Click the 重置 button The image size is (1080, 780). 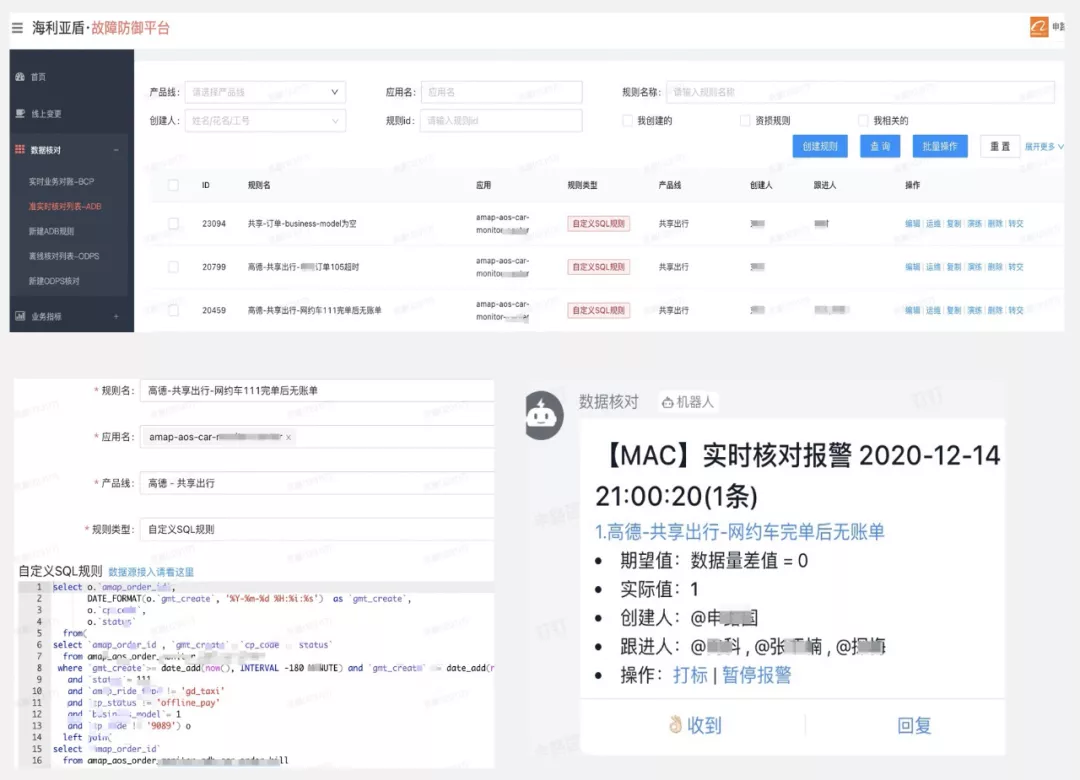point(999,146)
